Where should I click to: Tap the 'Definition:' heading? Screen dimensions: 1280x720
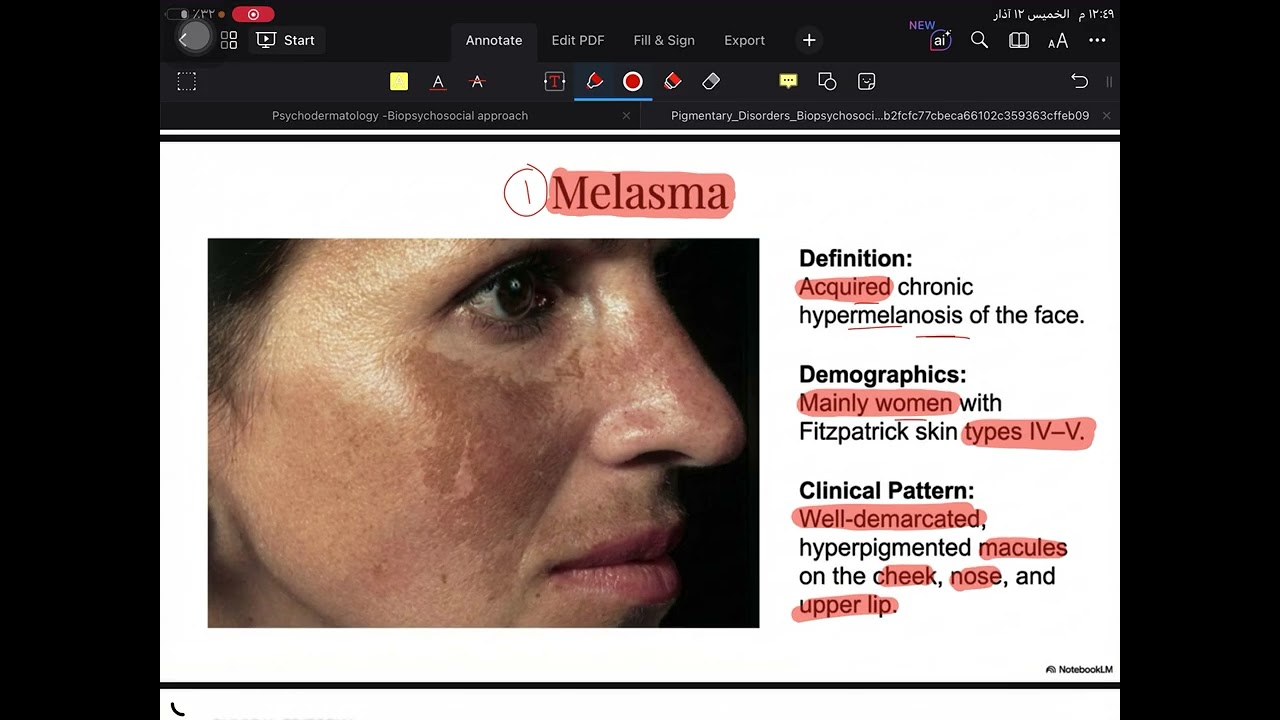[855, 258]
